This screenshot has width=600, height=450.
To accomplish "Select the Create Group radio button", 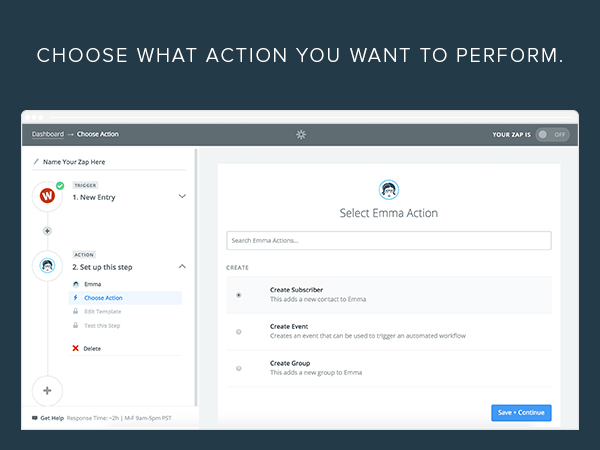I will pos(238,368).
